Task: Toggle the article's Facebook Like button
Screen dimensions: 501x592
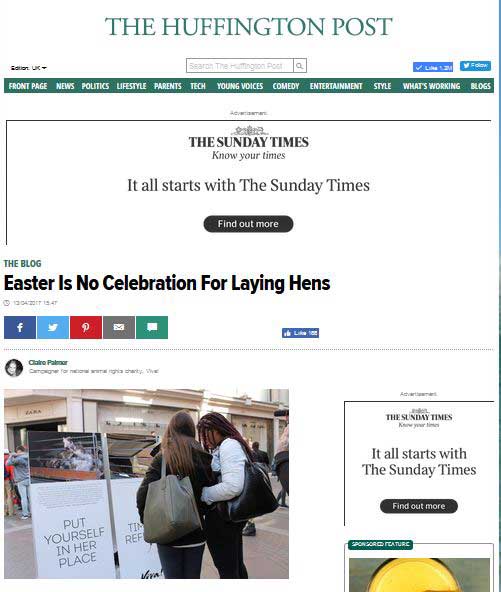Action: coord(300,333)
